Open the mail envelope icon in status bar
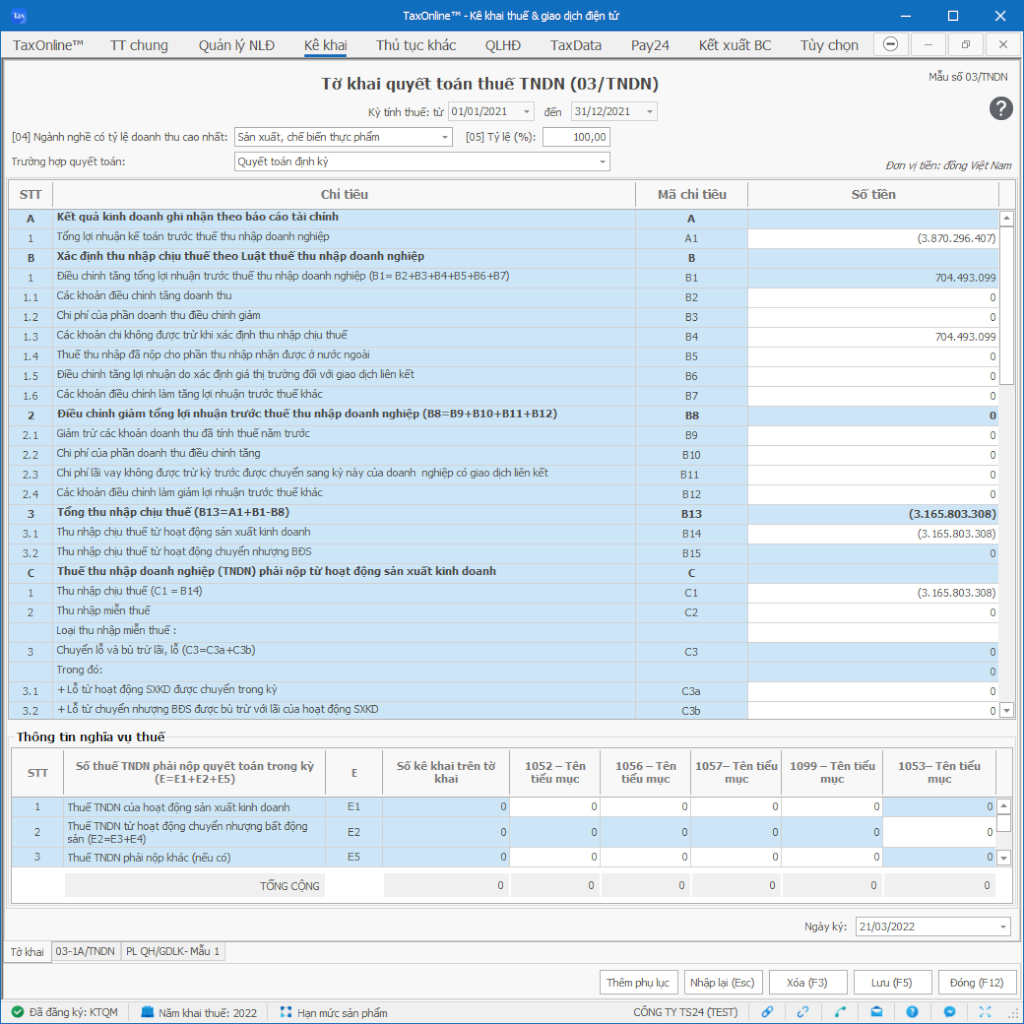The height and width of the screenshot is (1024, 1024). [x=876, y=1011]
